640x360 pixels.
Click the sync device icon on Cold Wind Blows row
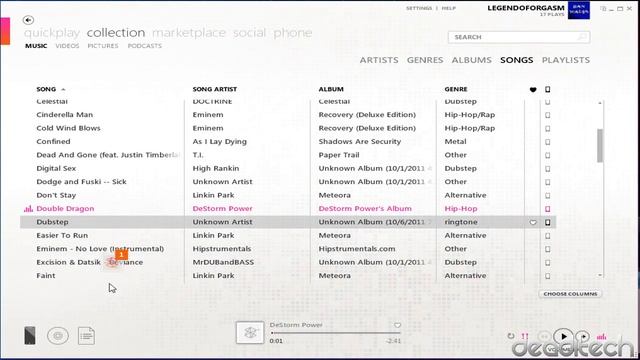(x=548, y=129)
